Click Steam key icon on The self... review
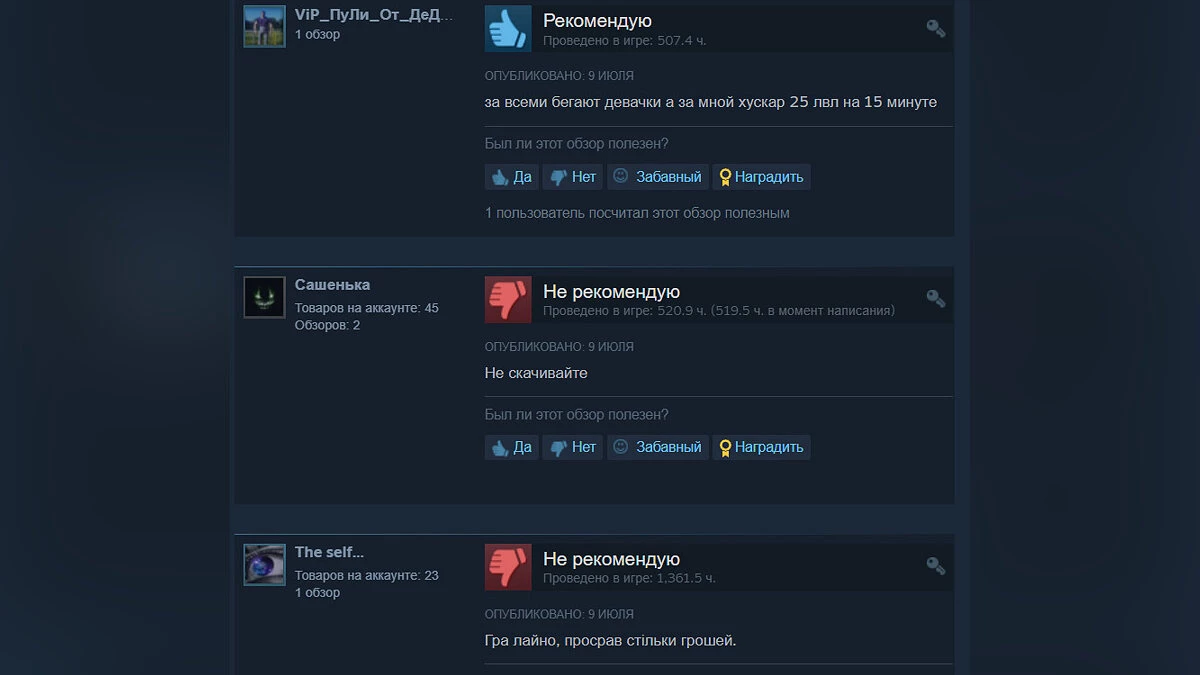 click(936, 566)
